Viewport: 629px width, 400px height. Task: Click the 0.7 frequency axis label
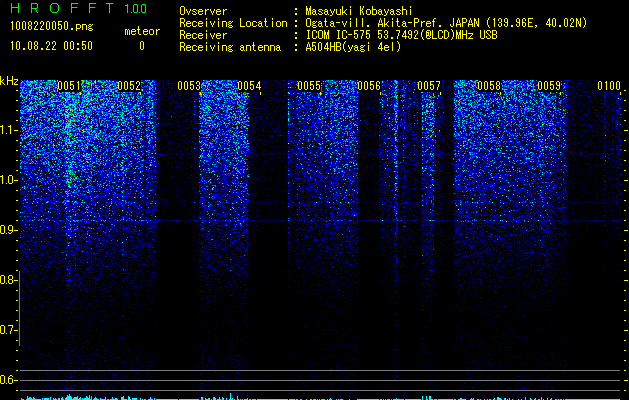point(8,330)
